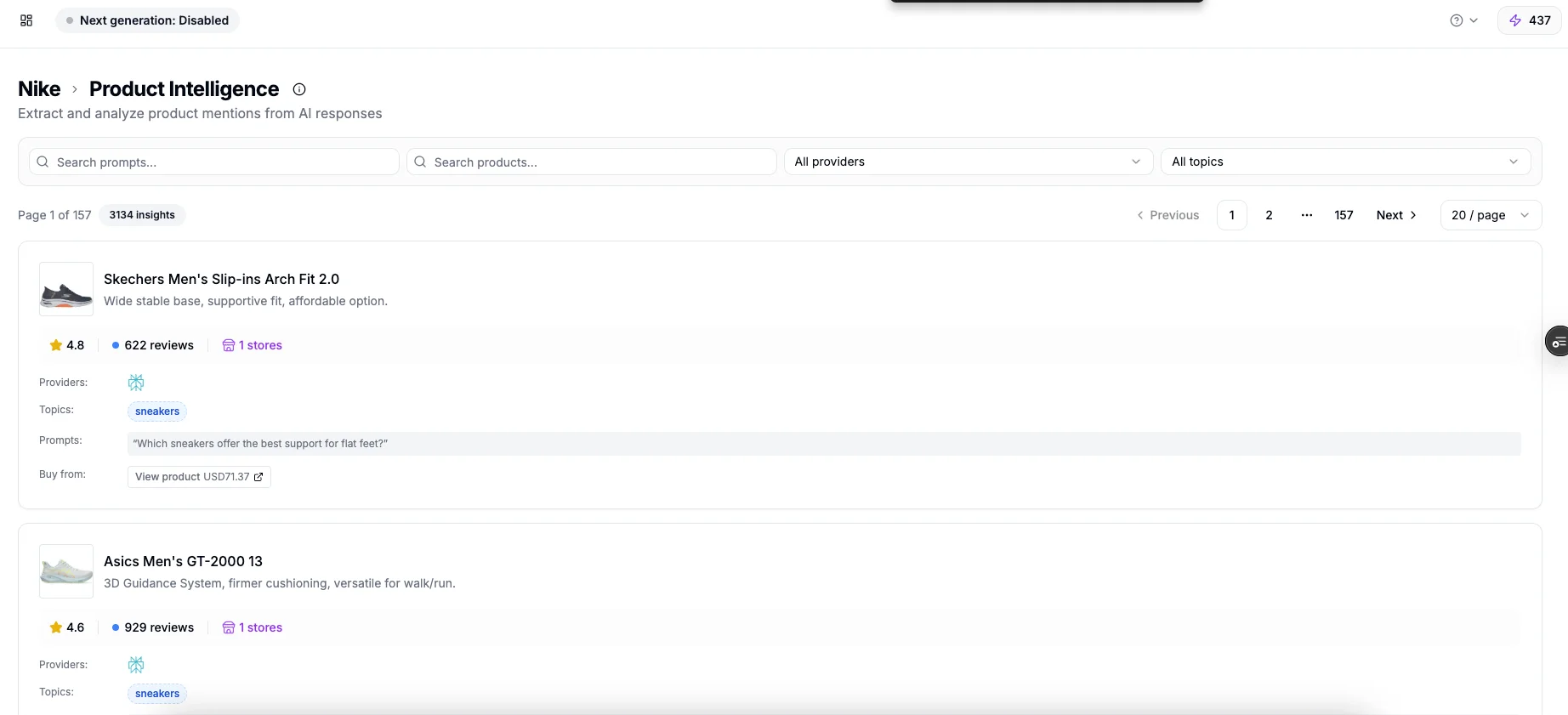Jump to page 157

point(1344,215)
